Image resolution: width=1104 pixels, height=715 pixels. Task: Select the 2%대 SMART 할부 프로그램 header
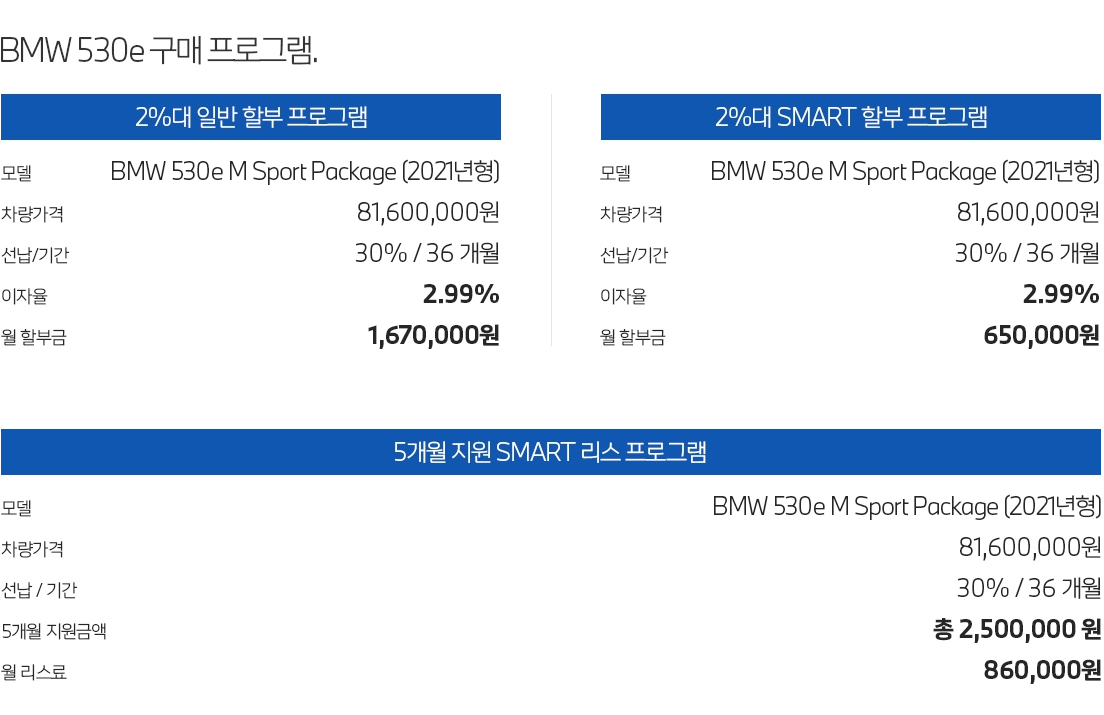851,117
